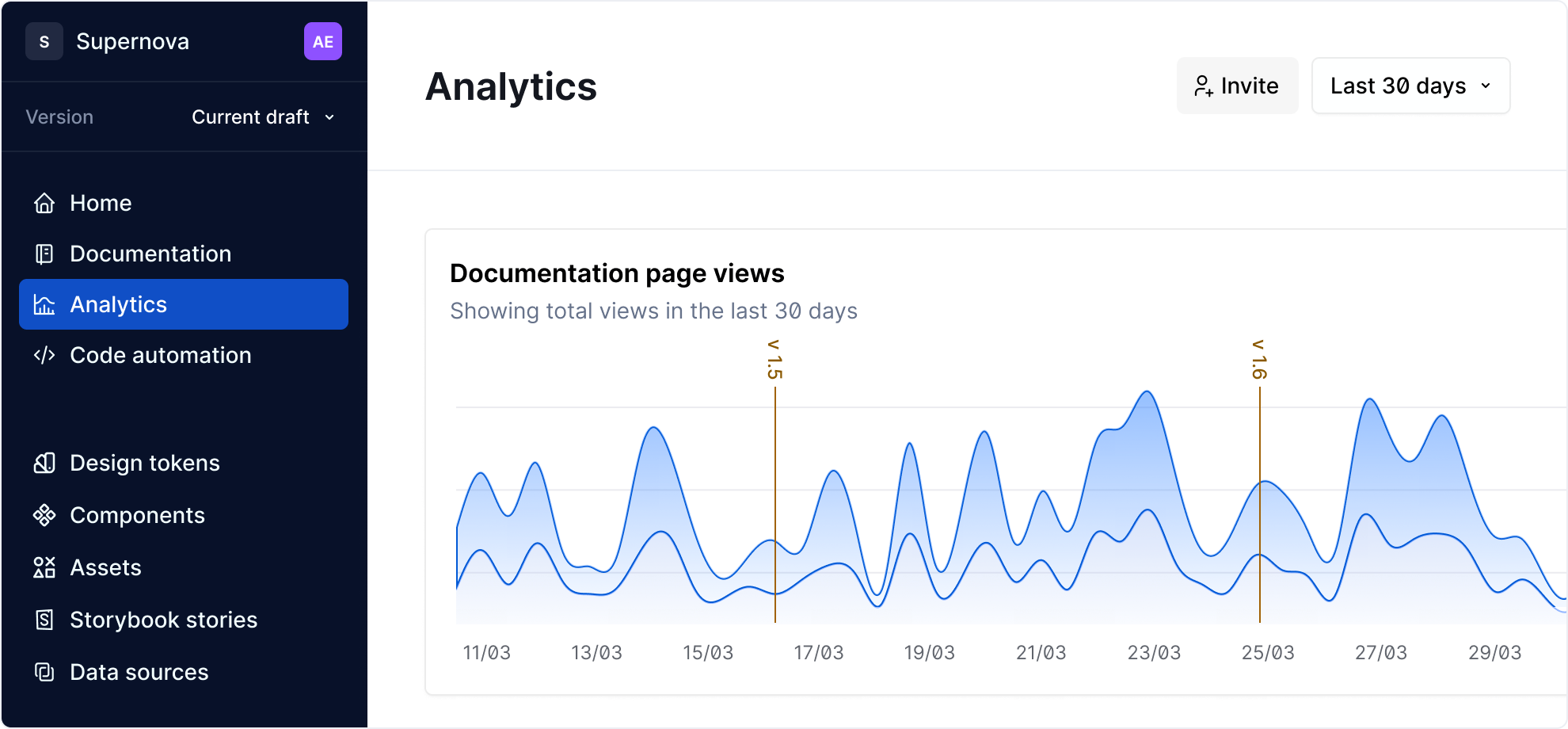Viewport: 1568px width, 729px height.
Task: Select the Documentation icon
Action: pyautogui.click(x=44, y=254)
